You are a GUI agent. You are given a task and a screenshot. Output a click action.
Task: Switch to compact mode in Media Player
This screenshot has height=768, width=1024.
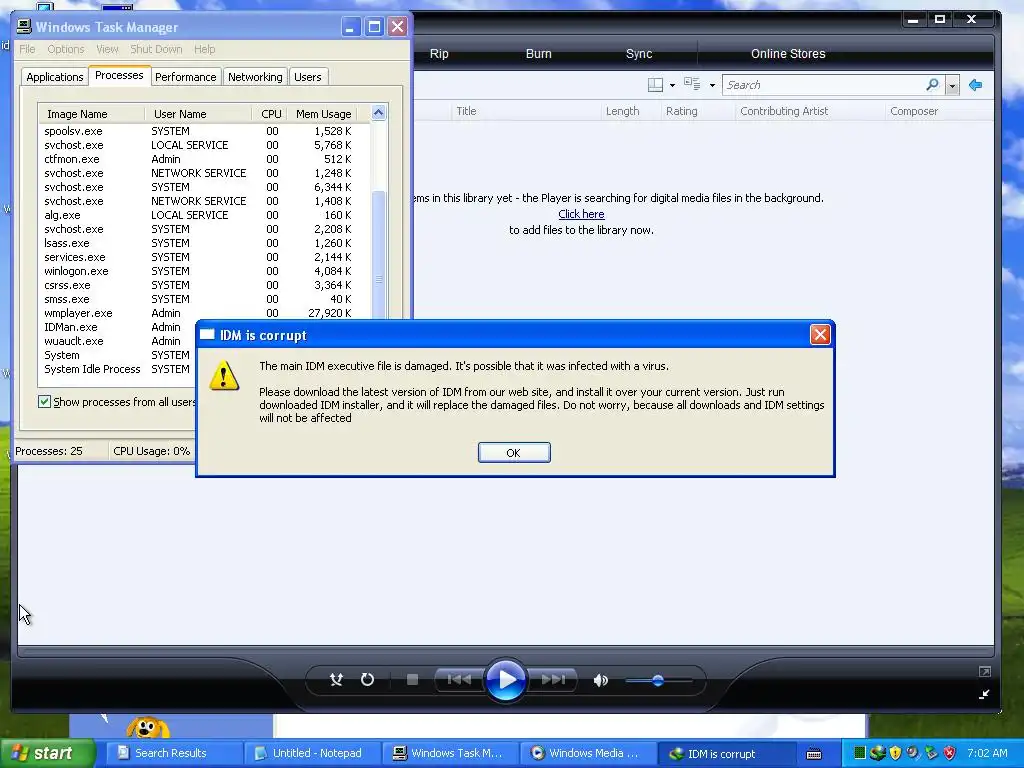click(984, 694)
